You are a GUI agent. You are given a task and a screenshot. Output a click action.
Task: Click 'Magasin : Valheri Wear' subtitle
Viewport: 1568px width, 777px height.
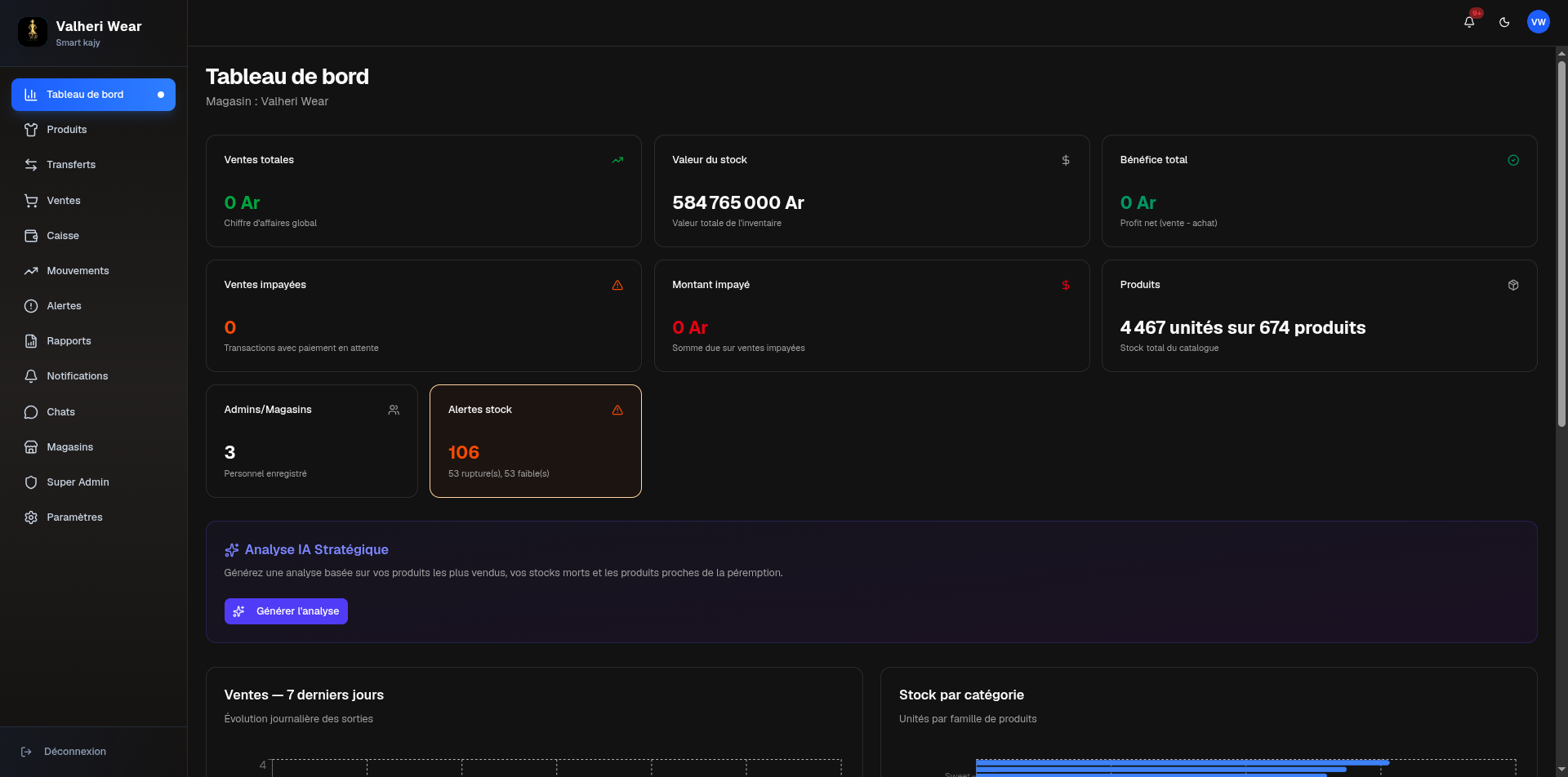267,101
